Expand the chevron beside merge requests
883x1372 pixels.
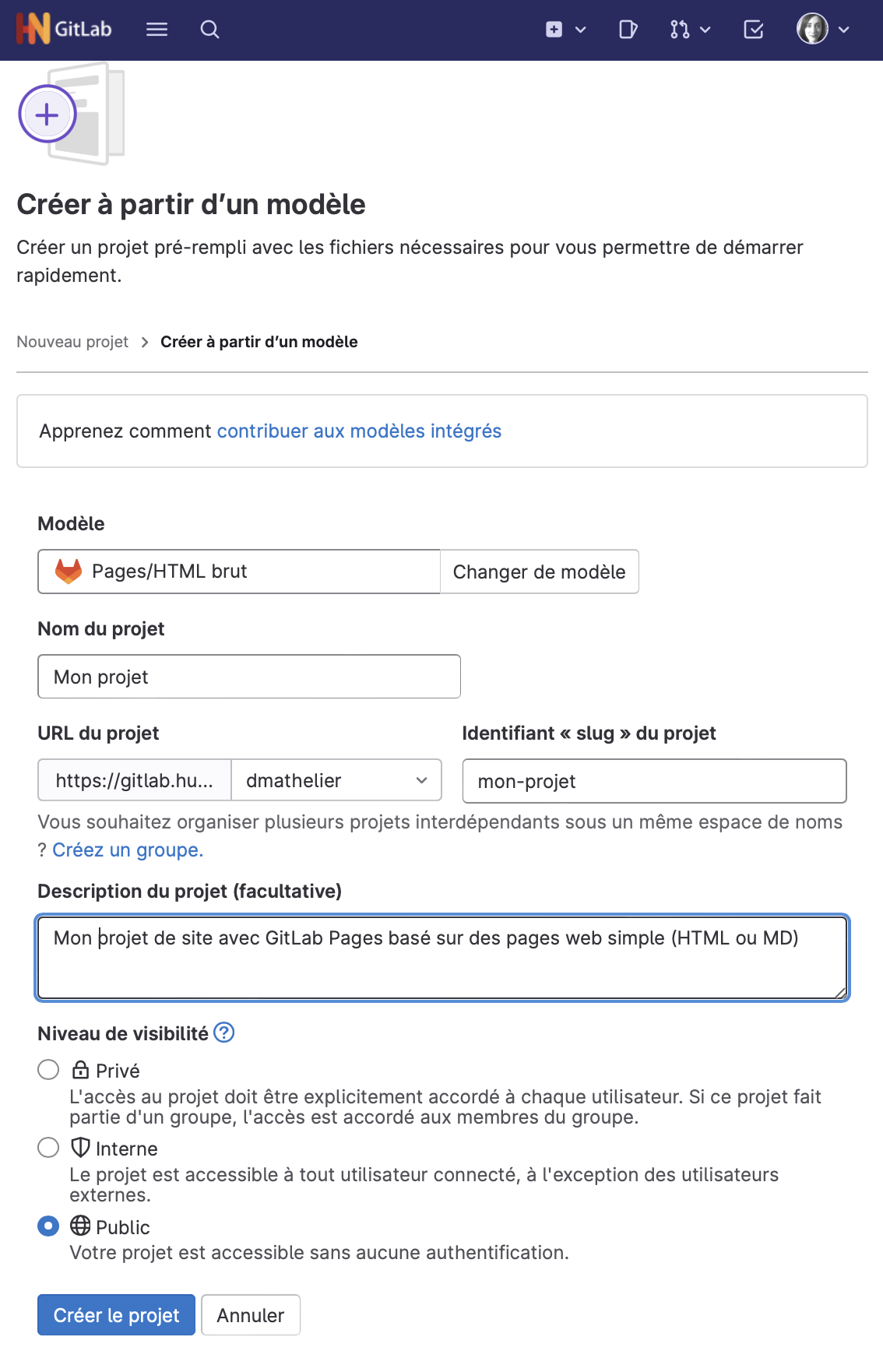(705, 30)
